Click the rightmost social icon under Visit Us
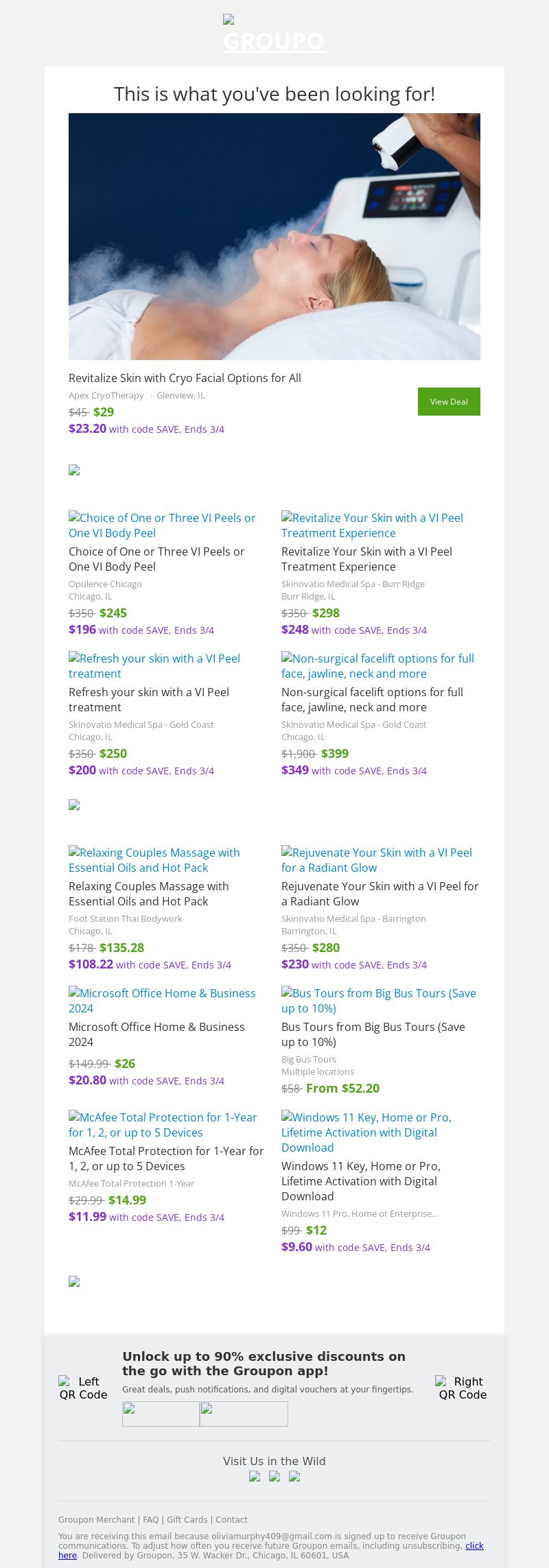 [x=294, y=1477]
